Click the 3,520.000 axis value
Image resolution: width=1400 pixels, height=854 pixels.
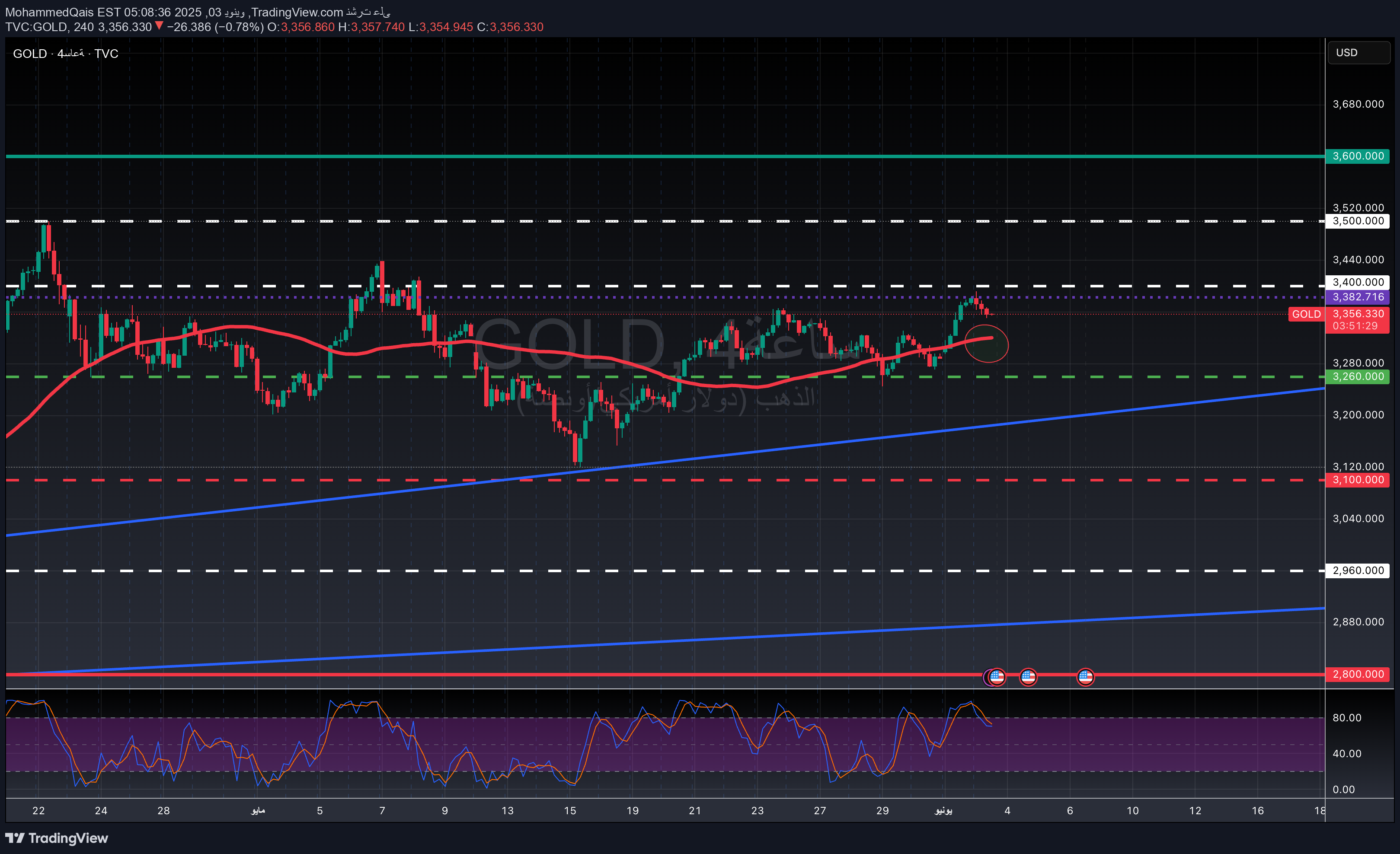1358,208
